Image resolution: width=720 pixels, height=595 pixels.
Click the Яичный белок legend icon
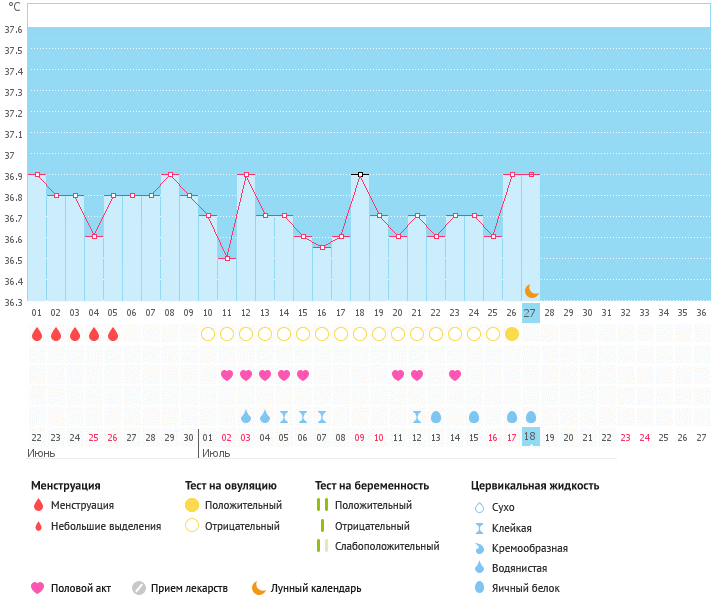coord(479,588)
